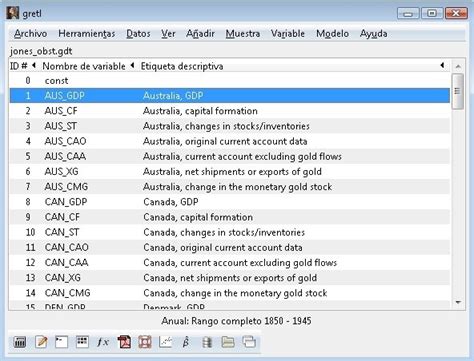
Task: Click the X-Y graph icon
Action: point(166,342)
